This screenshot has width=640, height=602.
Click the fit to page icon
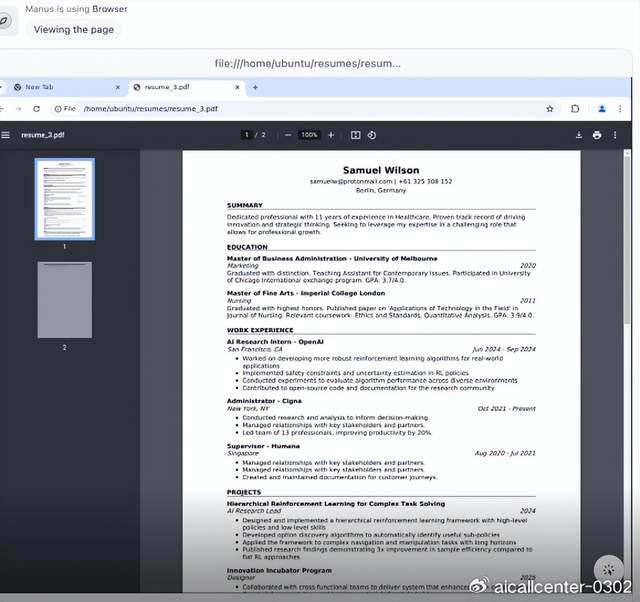click(x=356, y=135)
